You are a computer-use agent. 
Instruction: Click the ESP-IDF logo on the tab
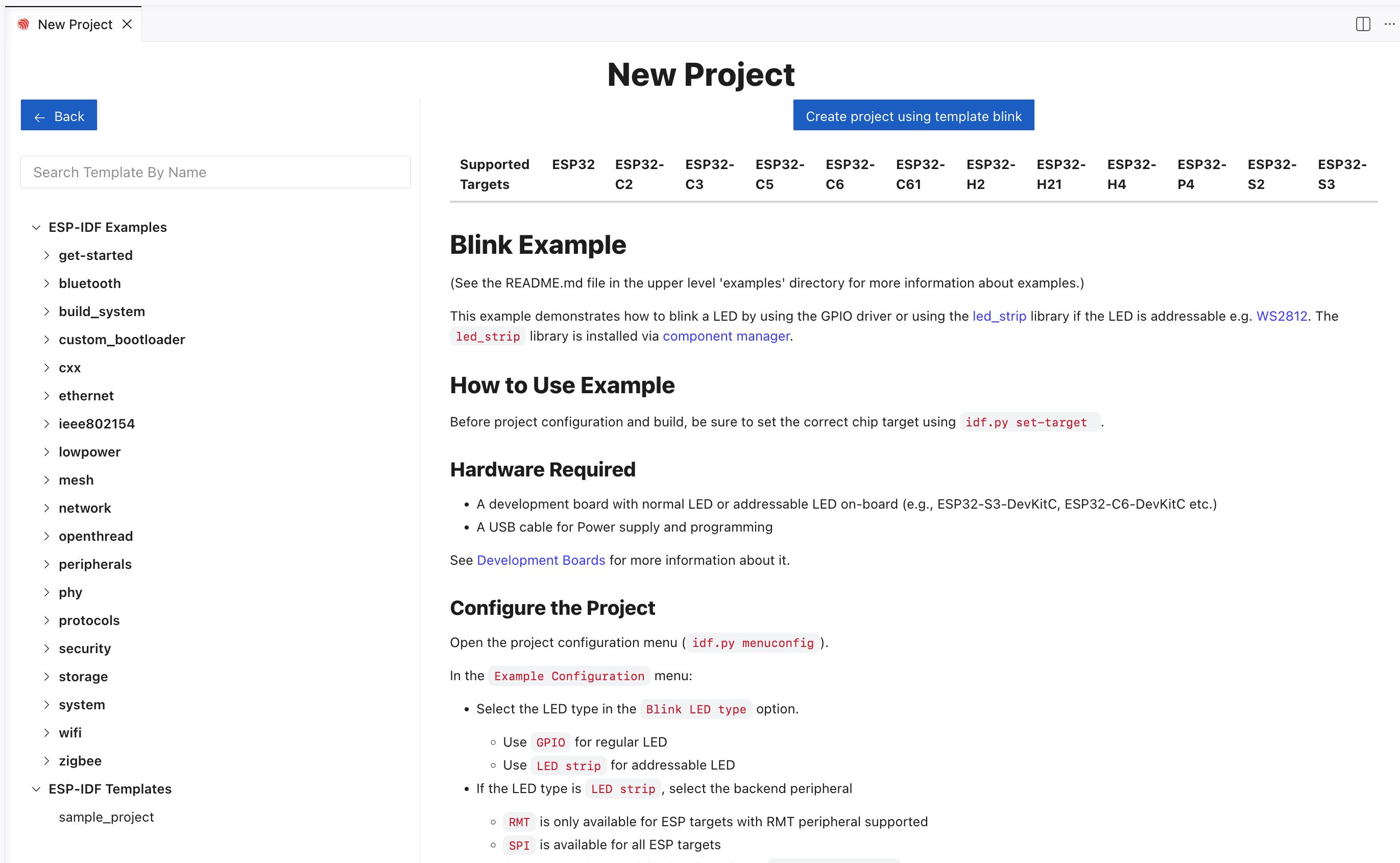tap(23, 24)
